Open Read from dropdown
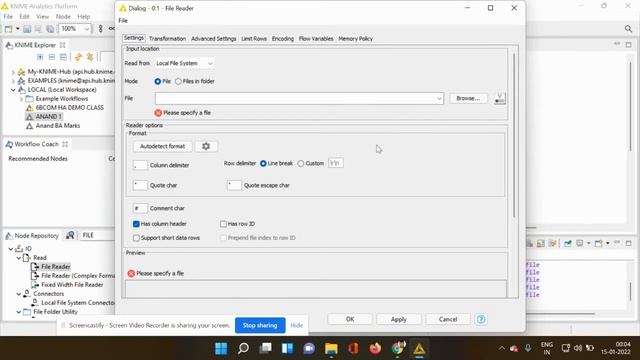The width and height of the screenshot is (640, 360). pyautogui.click(x=184, y=63)
